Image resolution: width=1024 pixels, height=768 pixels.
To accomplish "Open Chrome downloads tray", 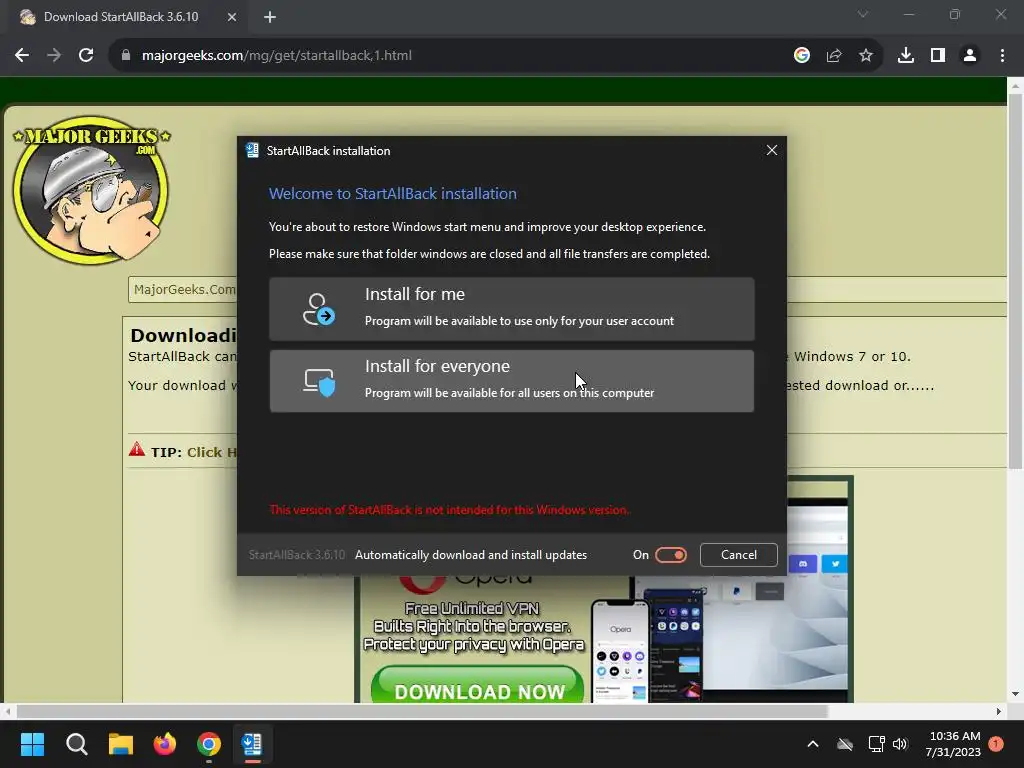I will (906, 56).
